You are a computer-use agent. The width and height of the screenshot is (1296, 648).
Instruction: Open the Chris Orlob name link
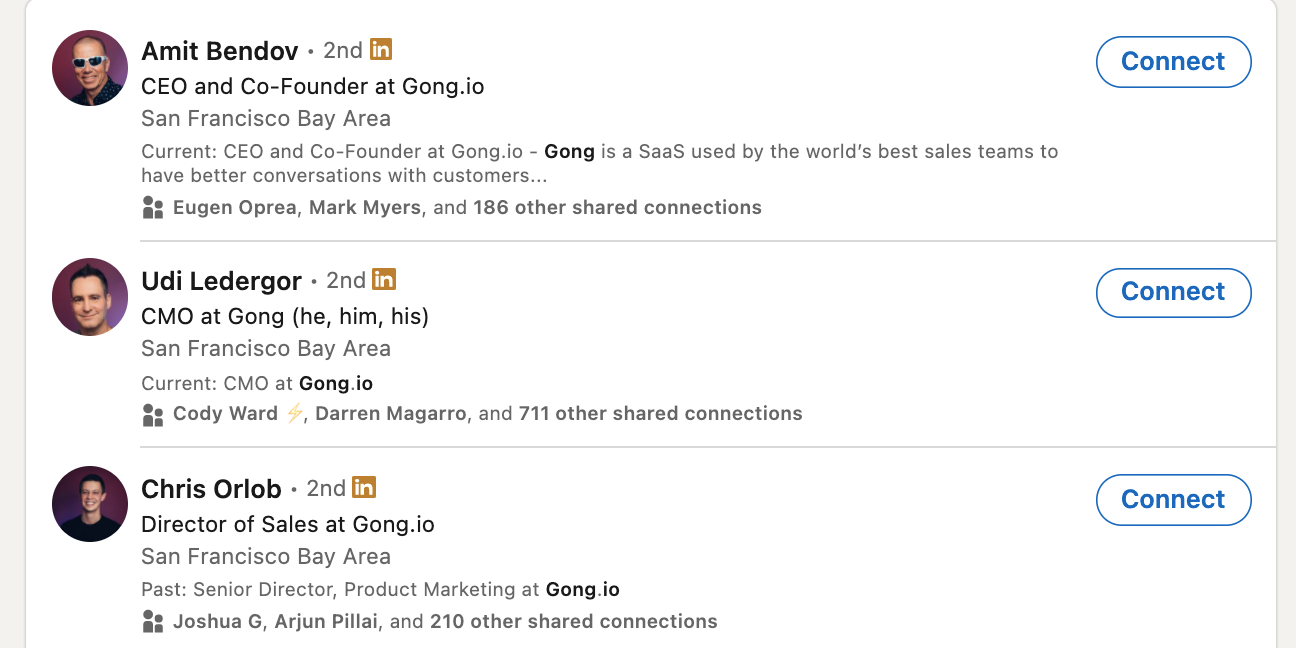(211, 489)
